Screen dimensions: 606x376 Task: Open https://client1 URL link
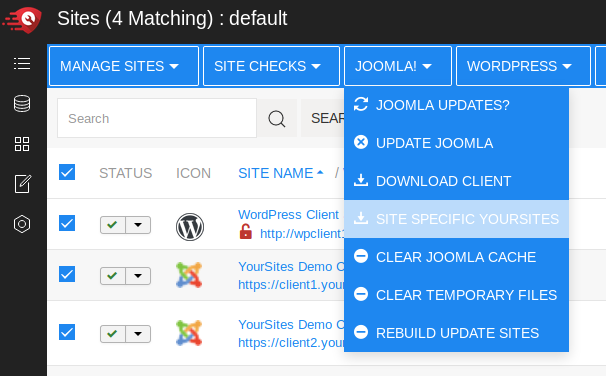click(x=291, y=284)
